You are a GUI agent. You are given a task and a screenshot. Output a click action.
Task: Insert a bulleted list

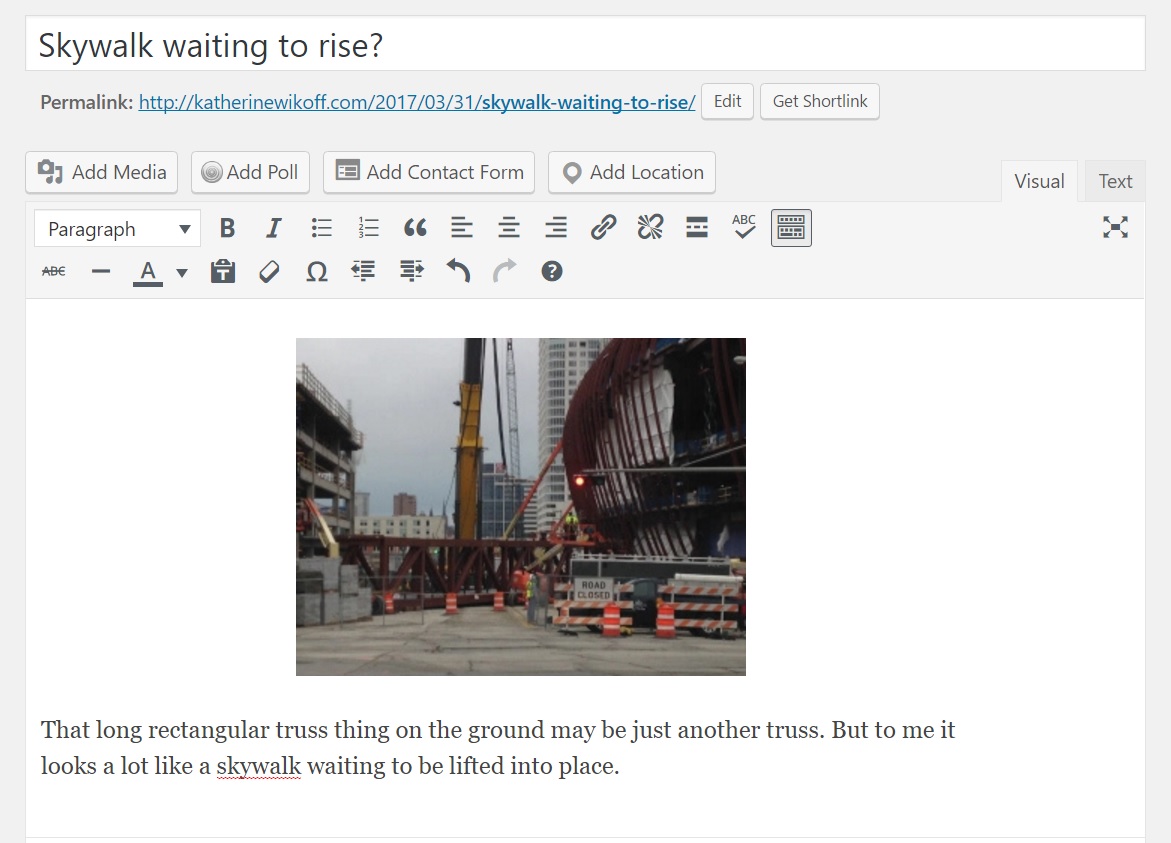[x=321, y=228]
